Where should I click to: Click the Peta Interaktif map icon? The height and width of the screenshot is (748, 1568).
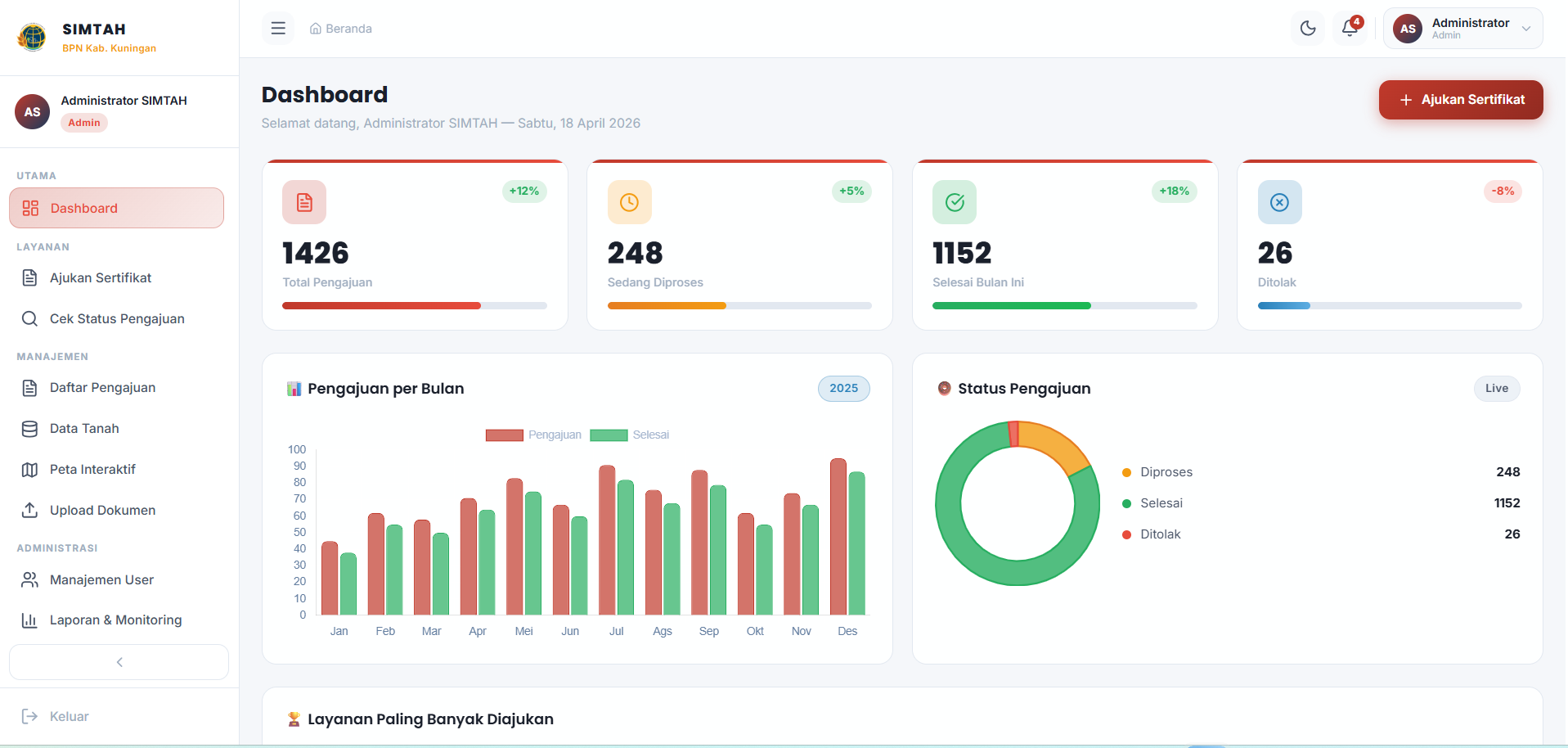29,469
